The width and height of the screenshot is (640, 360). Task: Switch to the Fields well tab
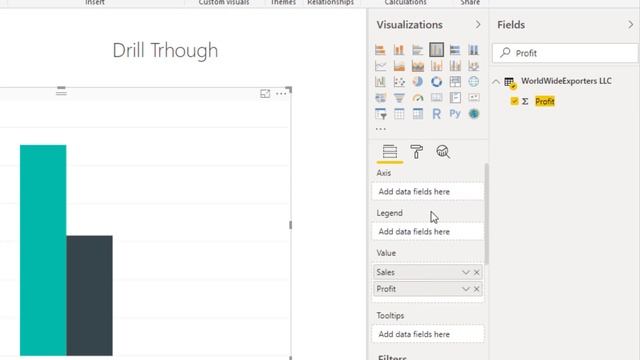tap(390, 152)
